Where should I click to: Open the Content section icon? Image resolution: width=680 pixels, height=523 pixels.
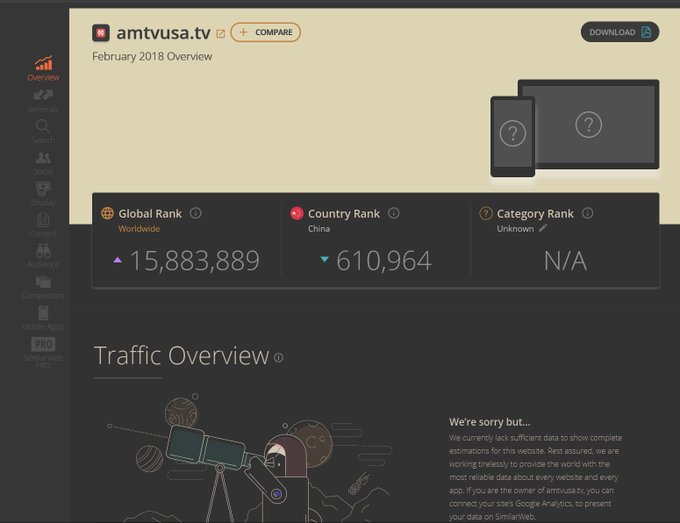tap(43, 224)
